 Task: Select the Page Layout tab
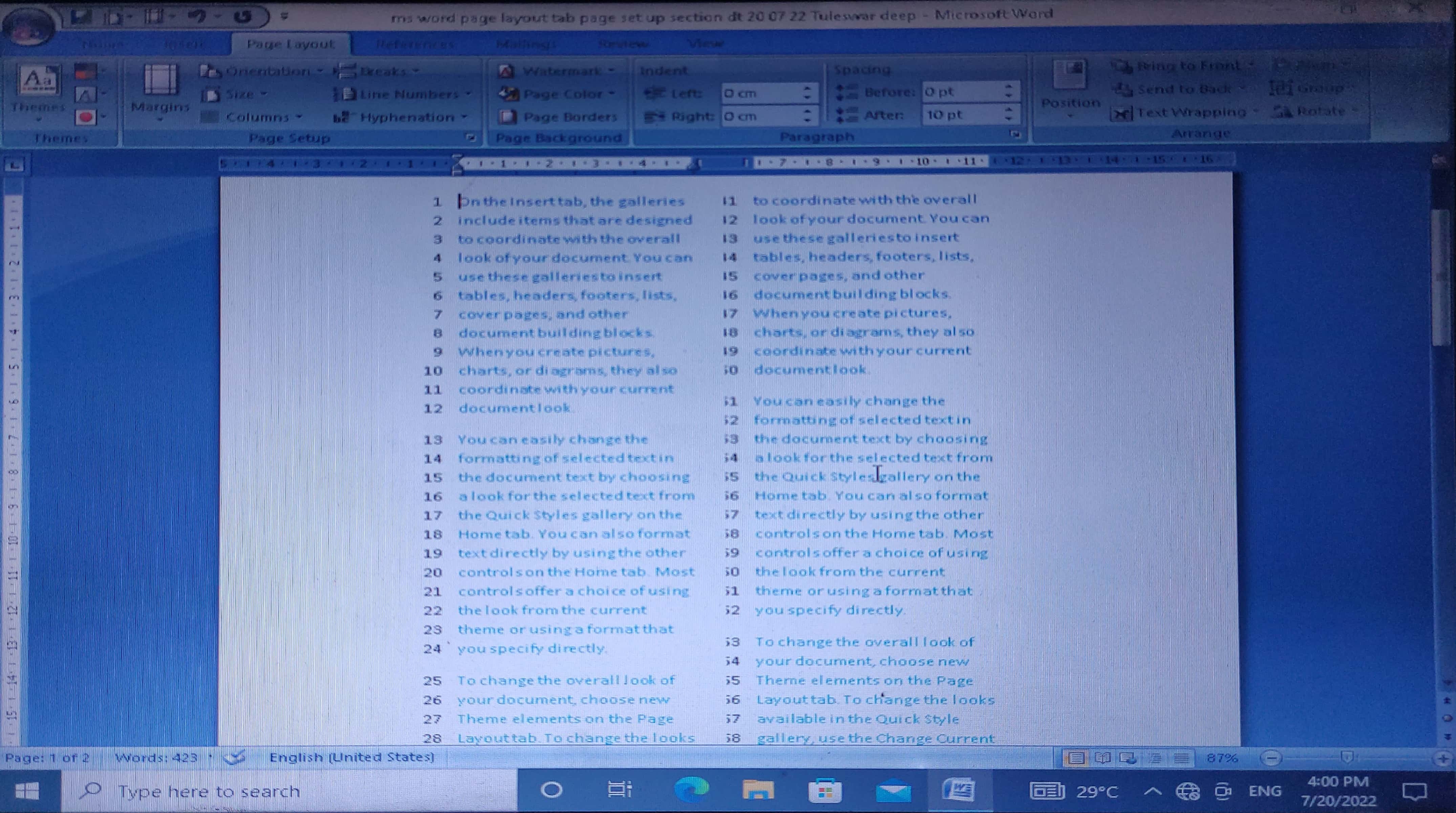(x=291, y=44)
